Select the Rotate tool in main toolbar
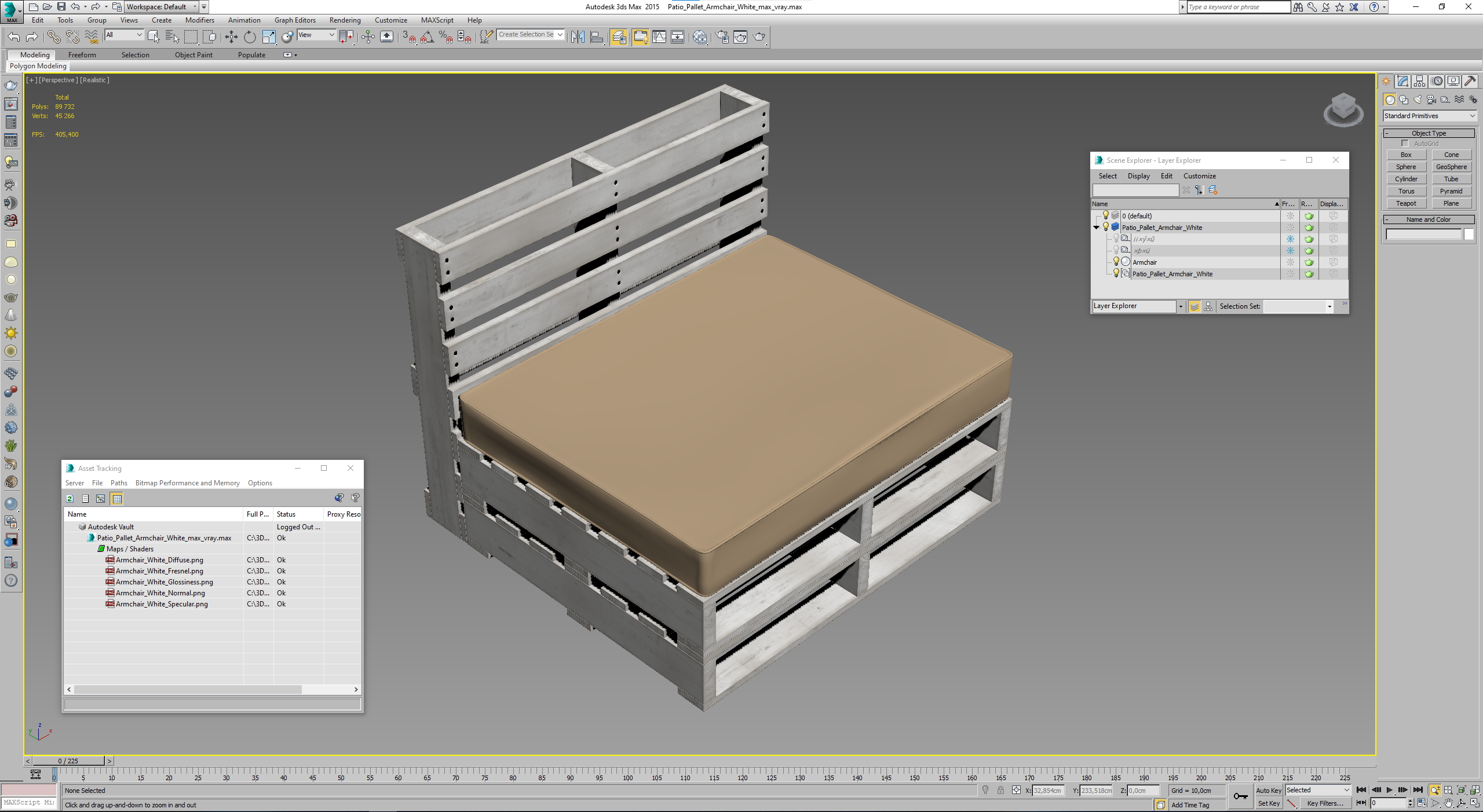Image resolution: width=1483 pixels, height=812 pixels. tap(250, 37)
